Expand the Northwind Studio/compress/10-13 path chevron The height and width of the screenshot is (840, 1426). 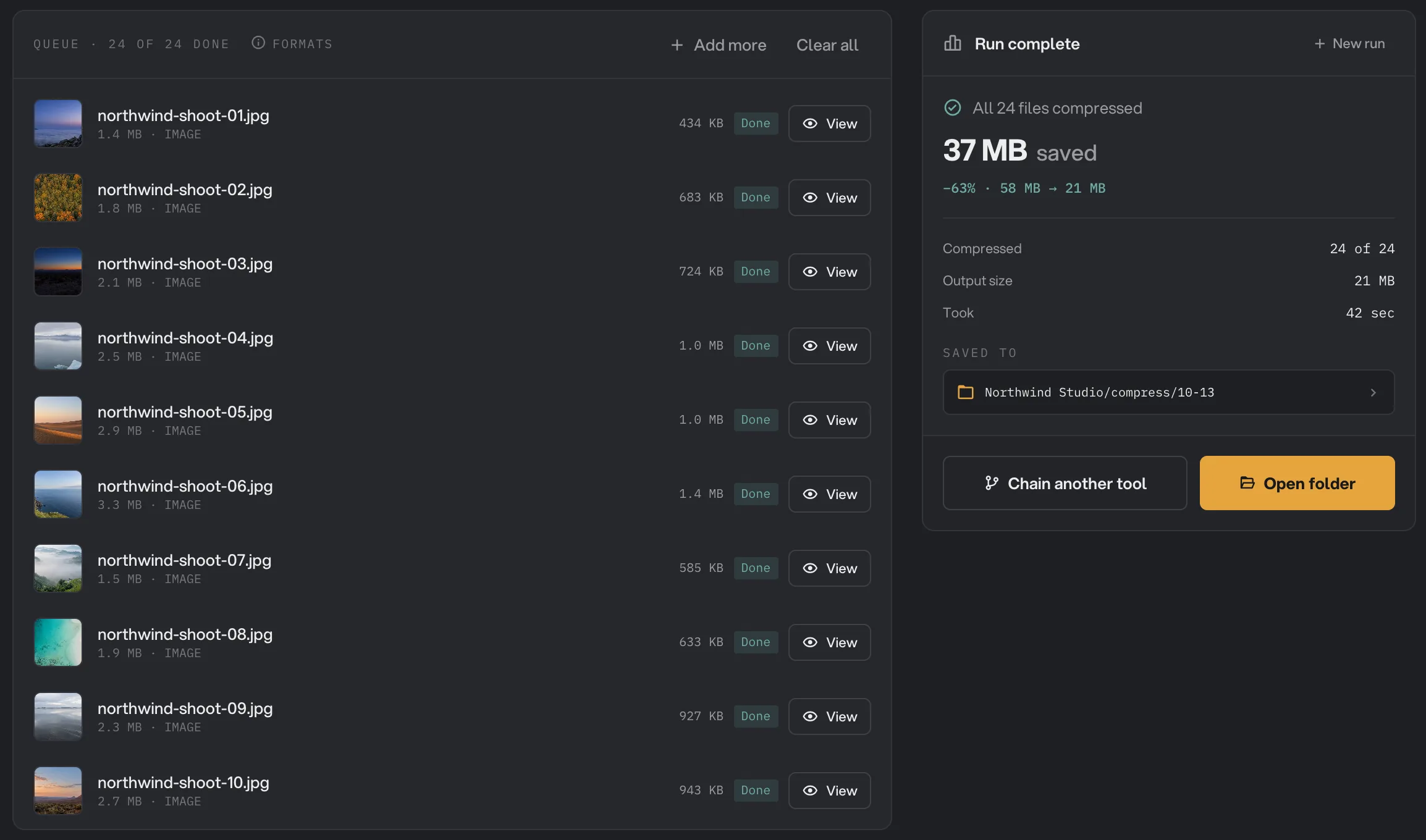1373,392
